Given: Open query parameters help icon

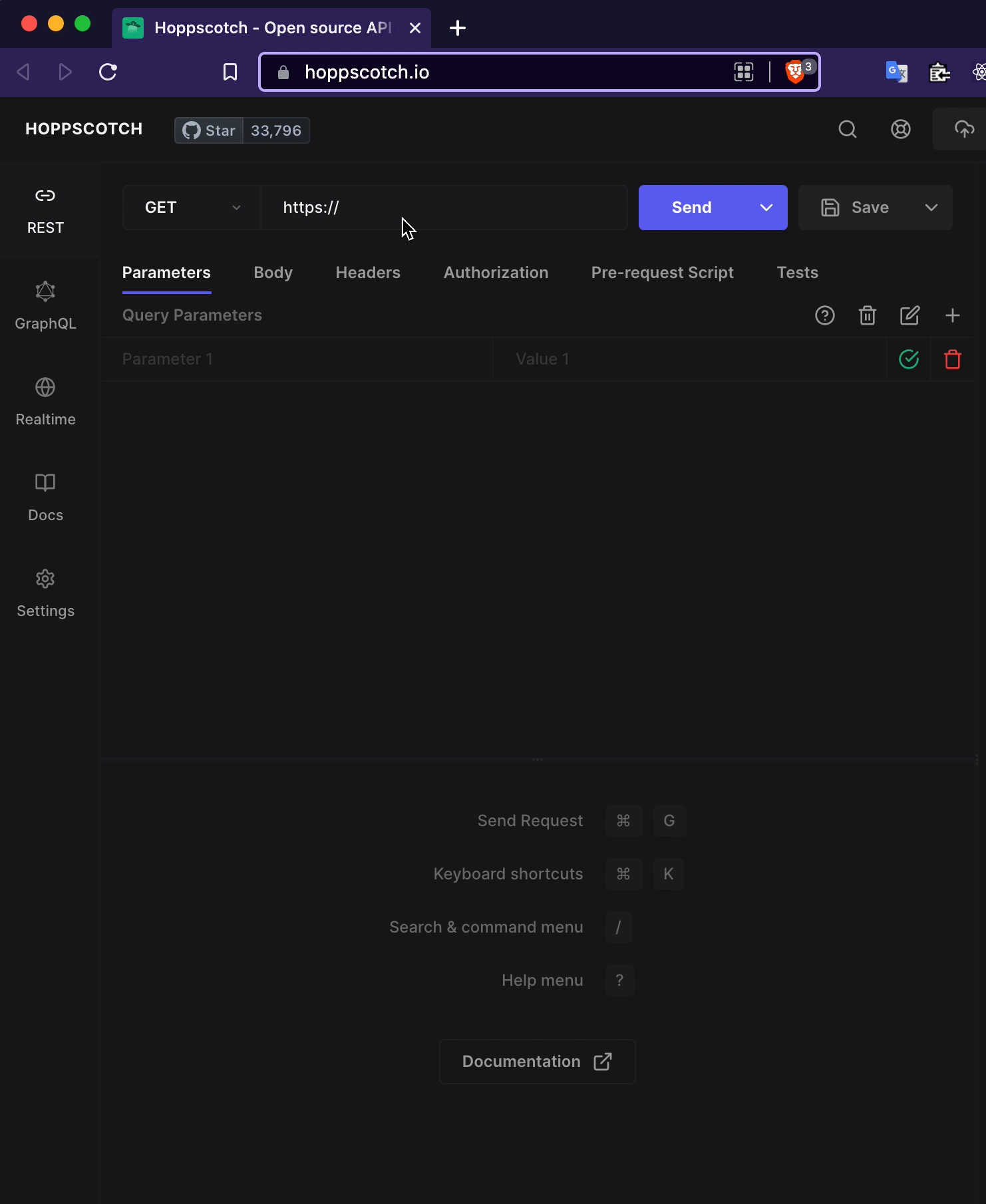Looking at the screenshot, I should click(825, 315).
